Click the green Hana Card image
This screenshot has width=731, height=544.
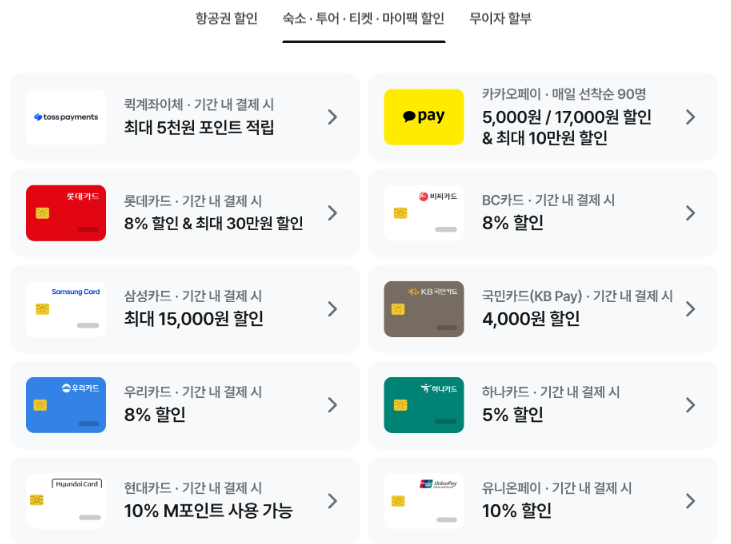click(x=424, y=405)
